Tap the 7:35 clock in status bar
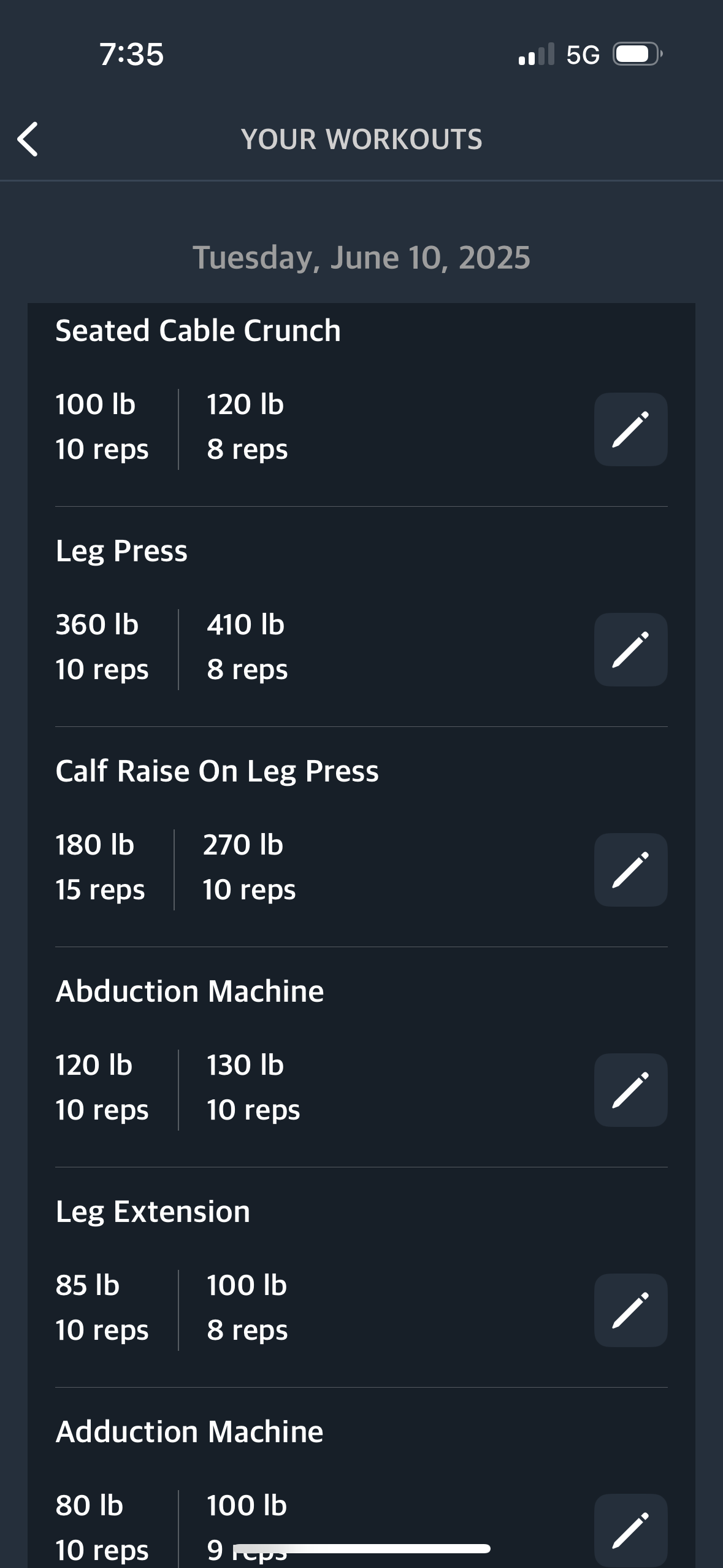The image size is (723, 1568). point(132,55)
